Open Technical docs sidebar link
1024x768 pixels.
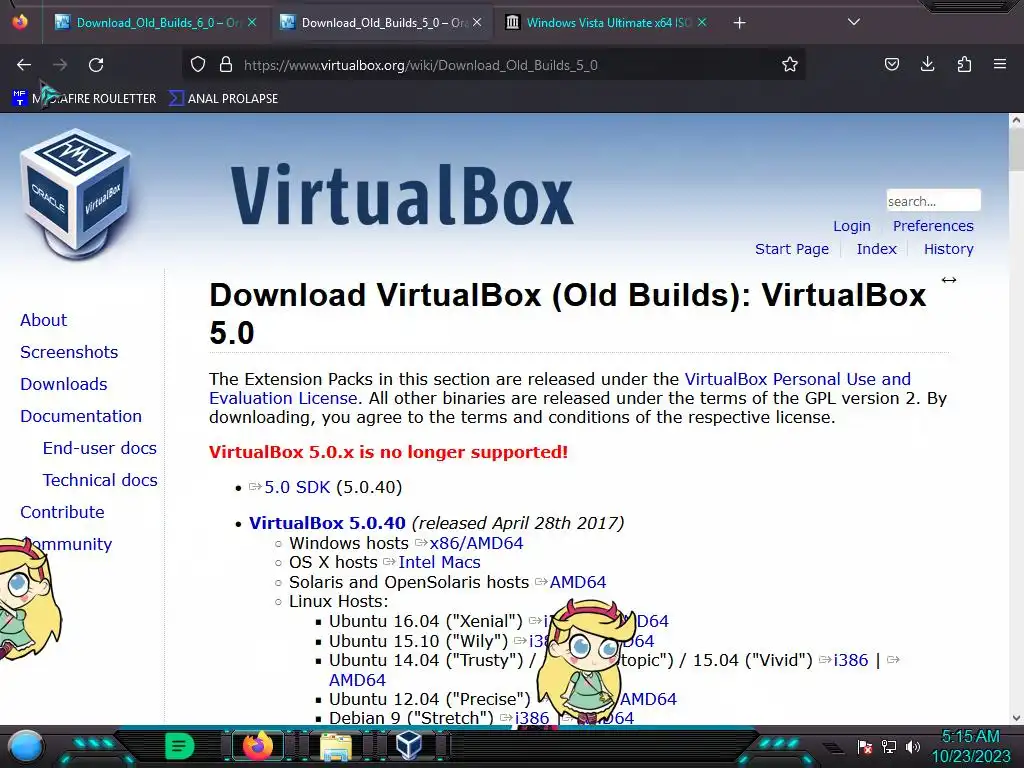point(100,481)
